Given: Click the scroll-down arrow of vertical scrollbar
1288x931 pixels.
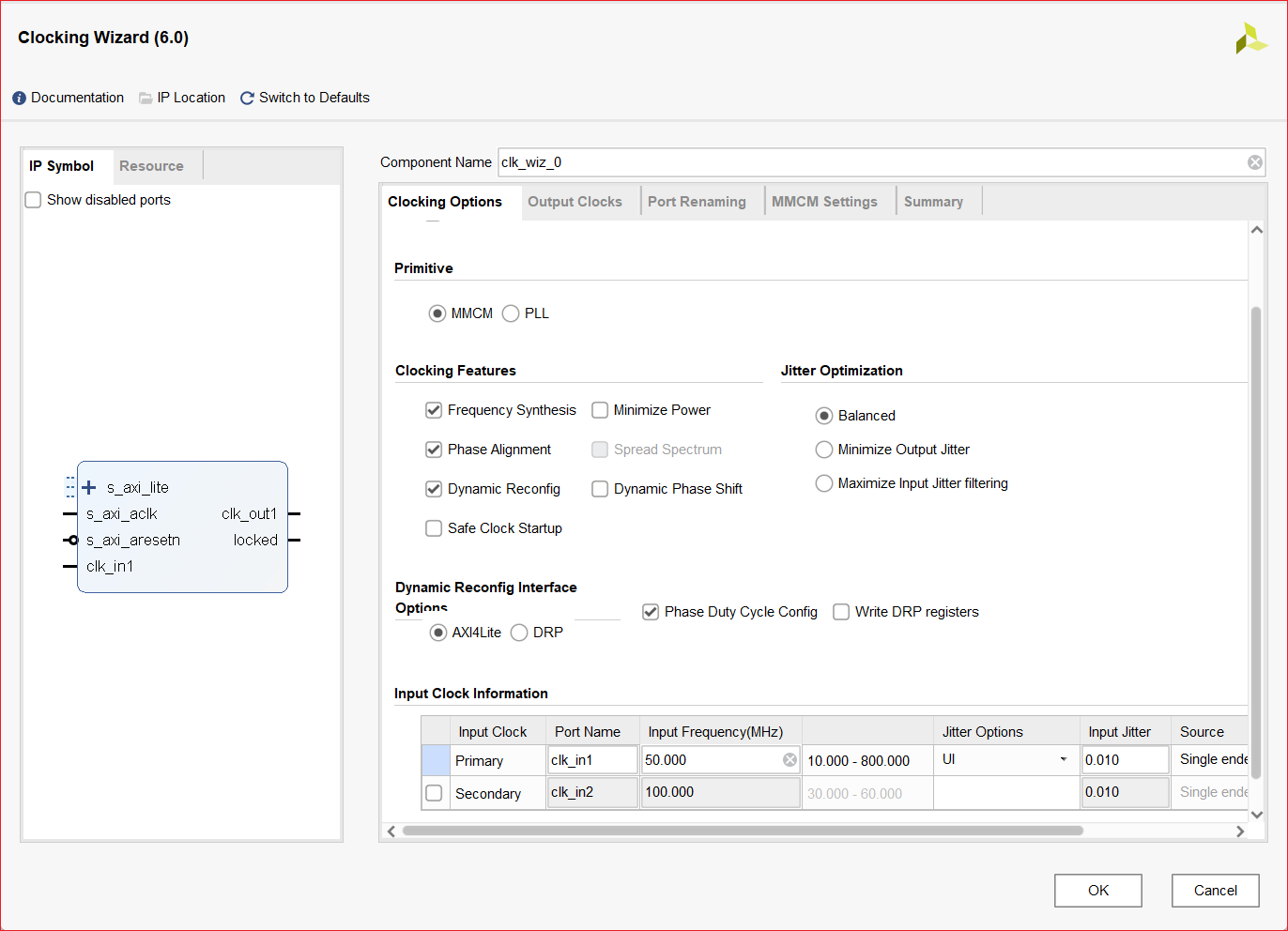Looking at the screenshot, I should point(1257,815).
